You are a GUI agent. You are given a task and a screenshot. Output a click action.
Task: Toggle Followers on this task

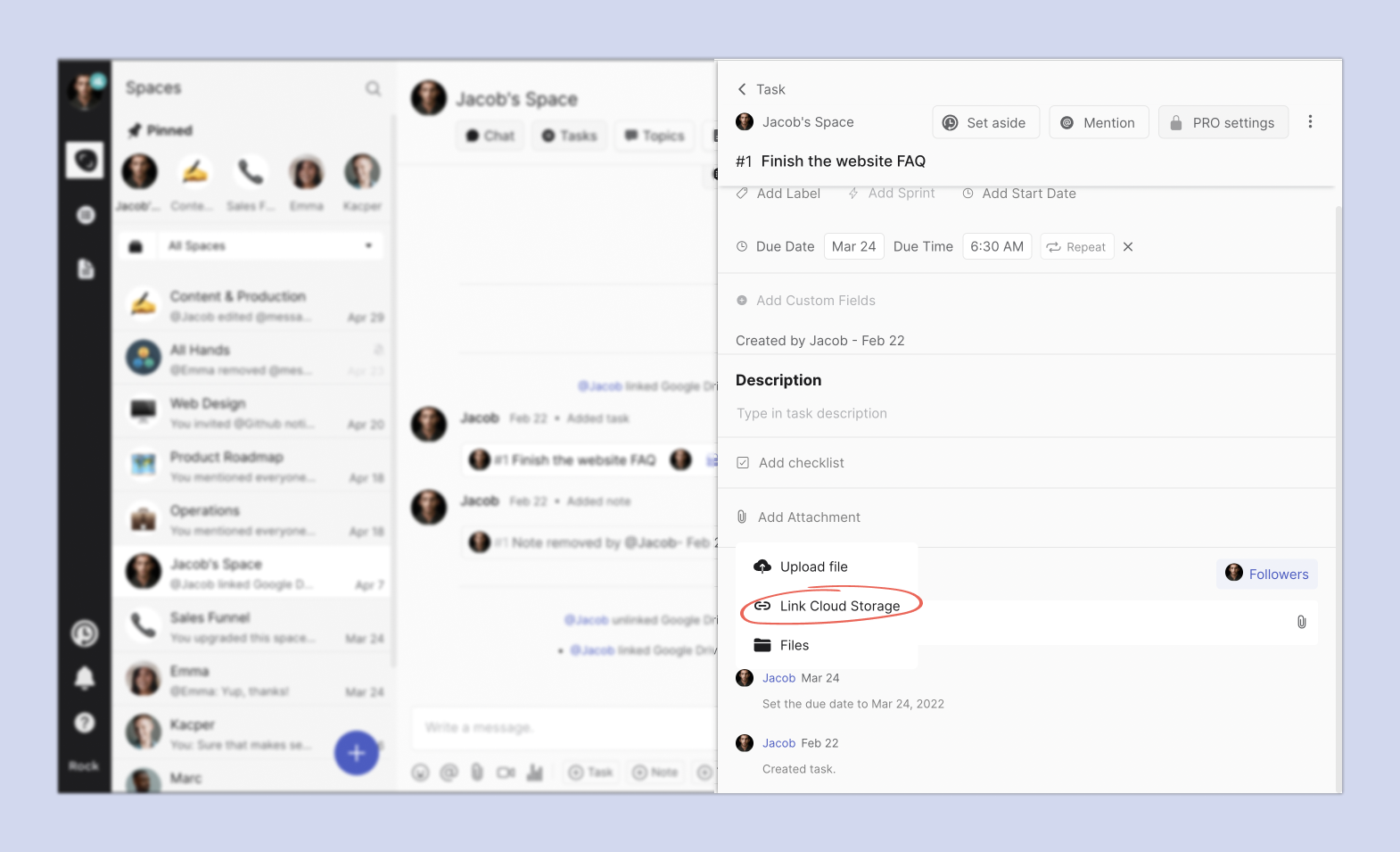(x=1267, y=574)
